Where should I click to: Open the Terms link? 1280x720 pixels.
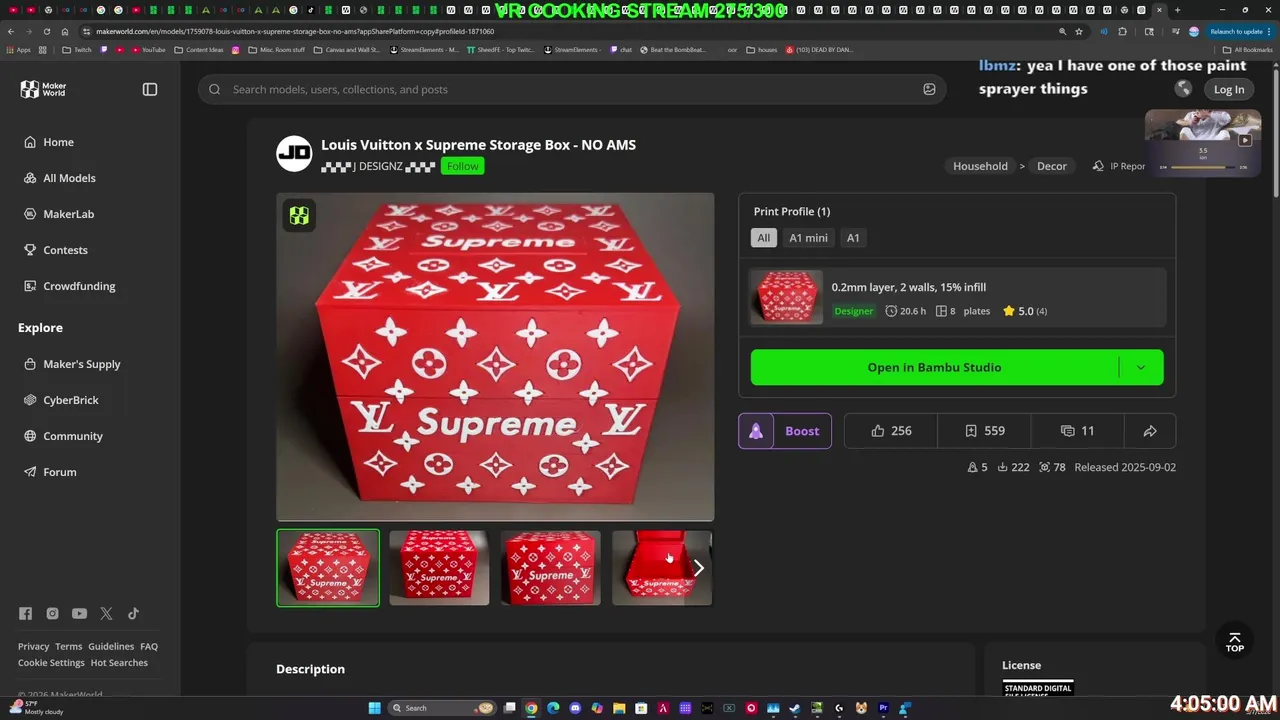(x=68, y=646)
